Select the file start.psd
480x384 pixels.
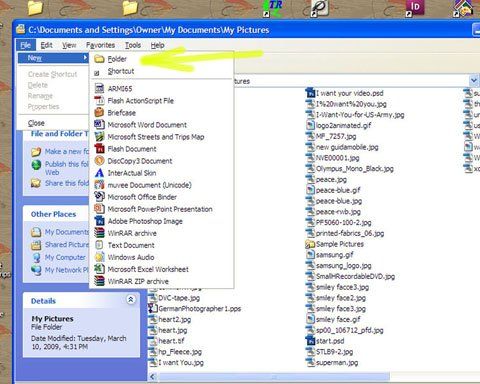pos(325,341)
